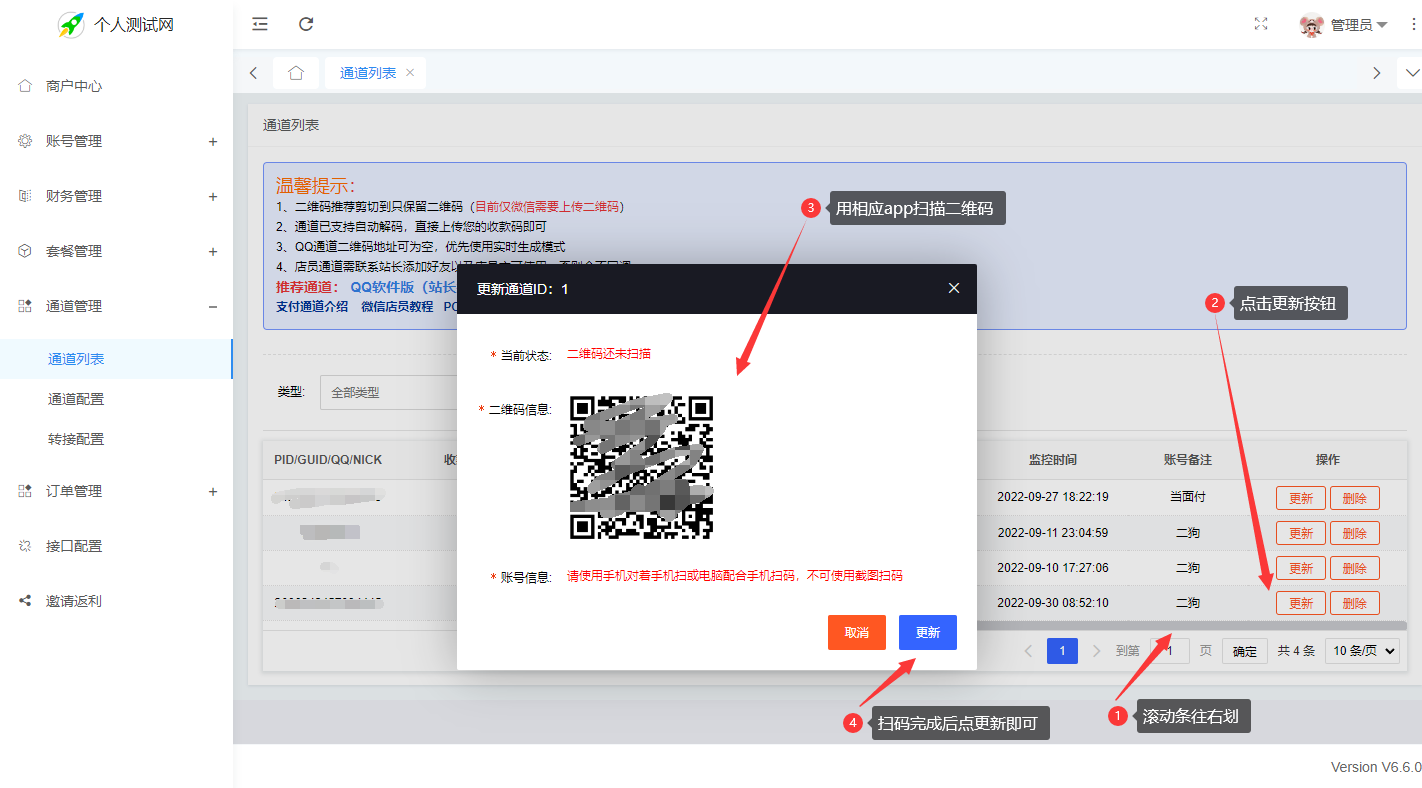
Task: Click 删除 in the 2022-09-11 row
Action: 1355,533
